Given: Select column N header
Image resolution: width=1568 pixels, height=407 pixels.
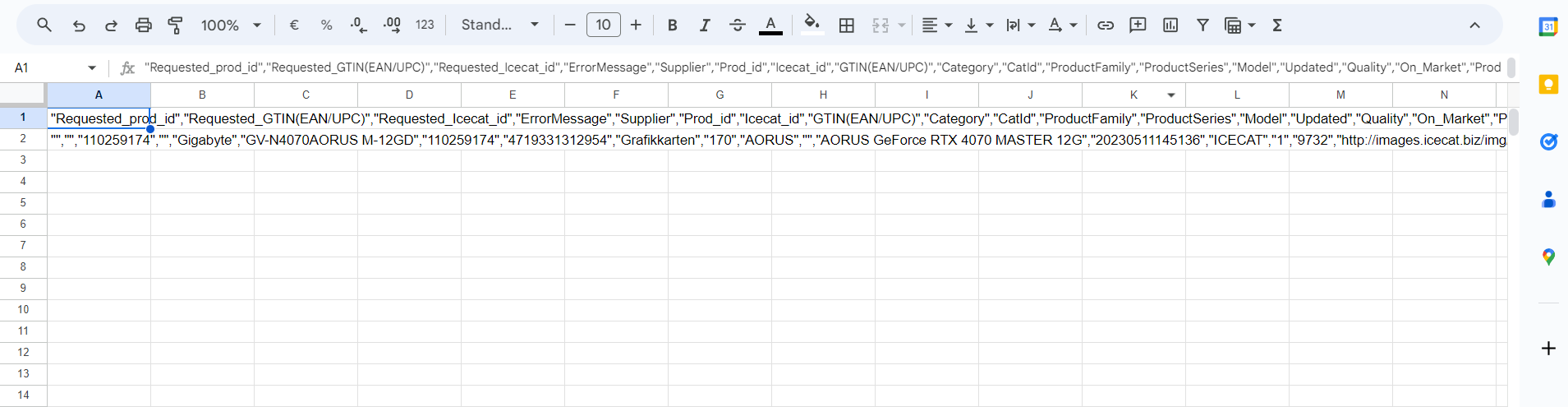Looking at the screenshot, I should [x=1444, y=95].
